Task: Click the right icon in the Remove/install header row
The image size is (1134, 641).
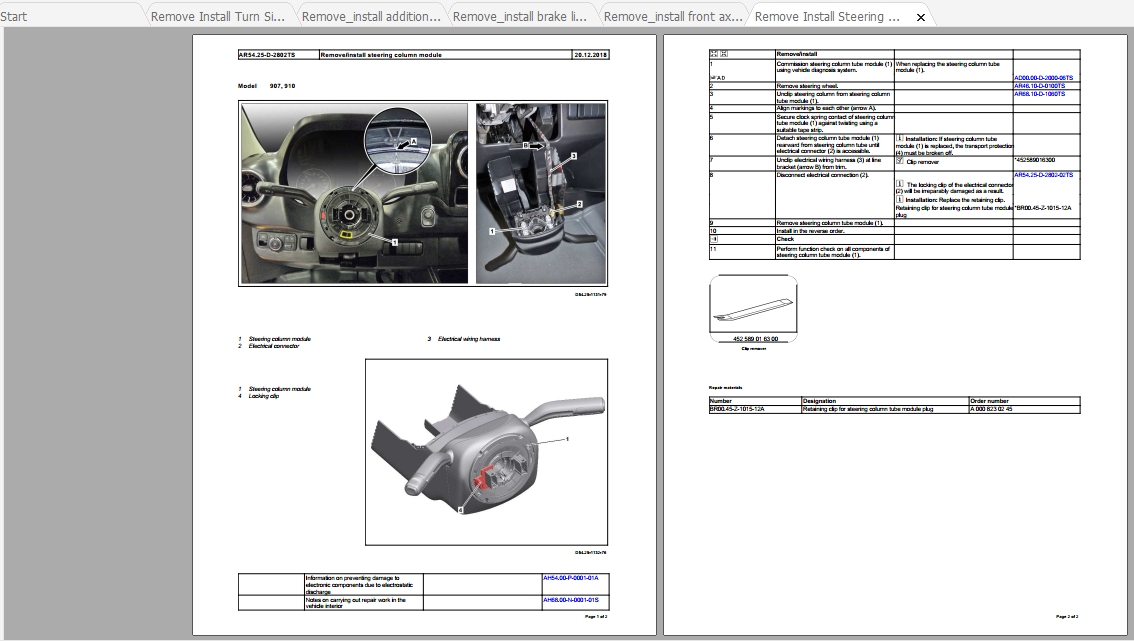Action: point(723,54)
